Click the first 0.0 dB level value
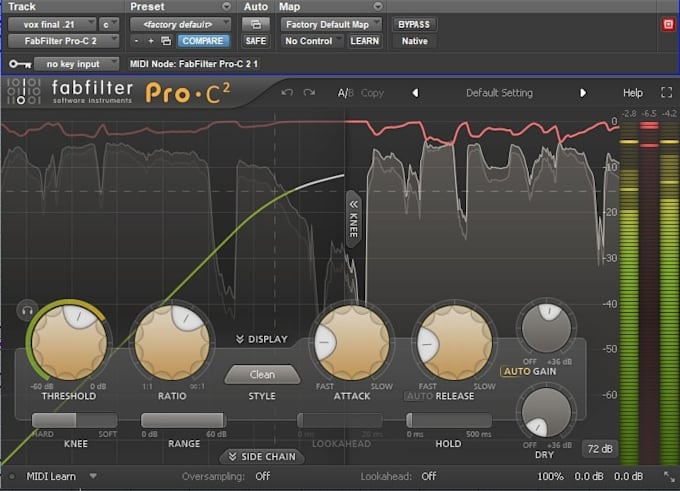 tap(588, 476)
